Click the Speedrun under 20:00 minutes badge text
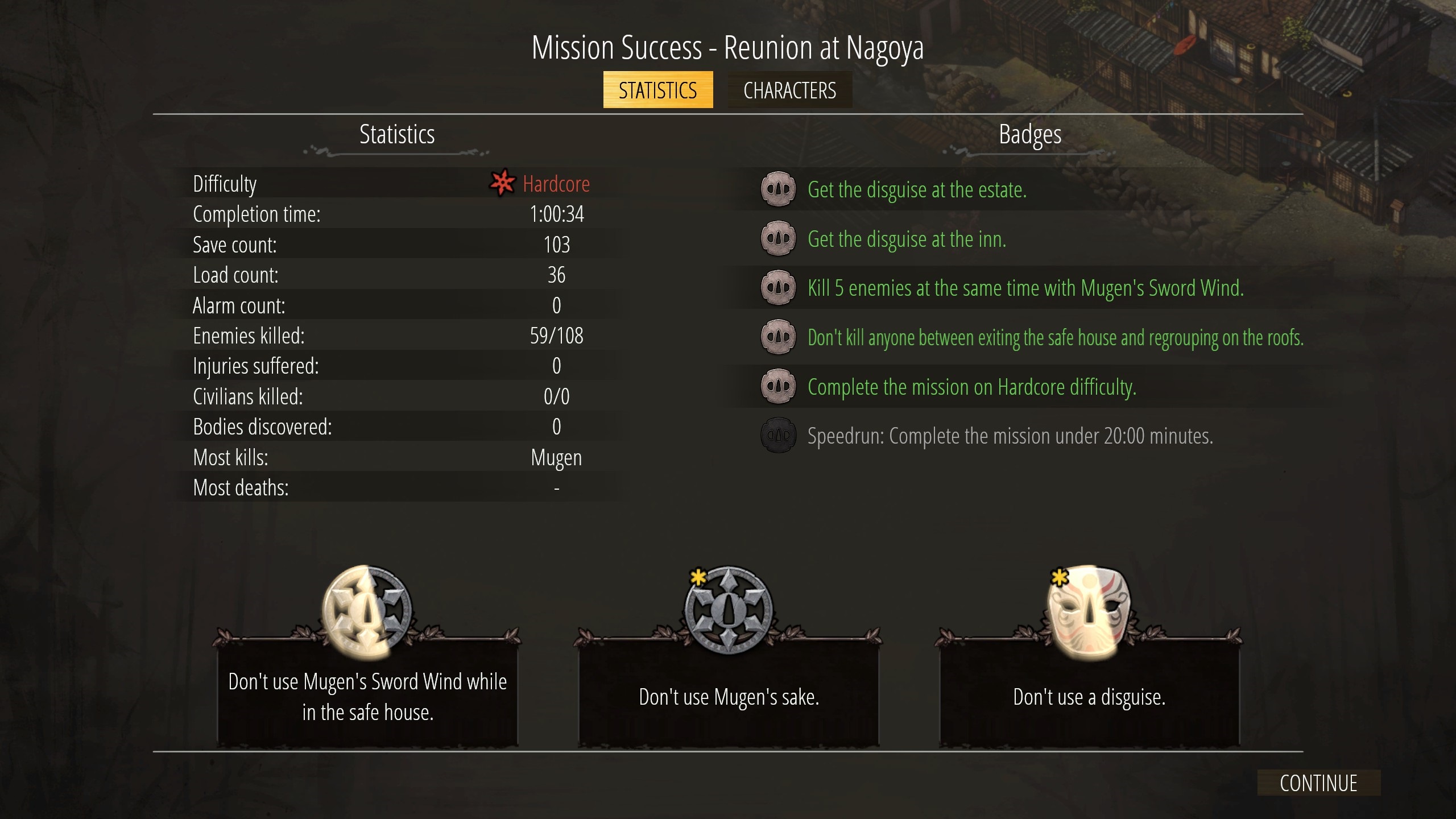This screenshot has height=819, width=1456. 1010,436
